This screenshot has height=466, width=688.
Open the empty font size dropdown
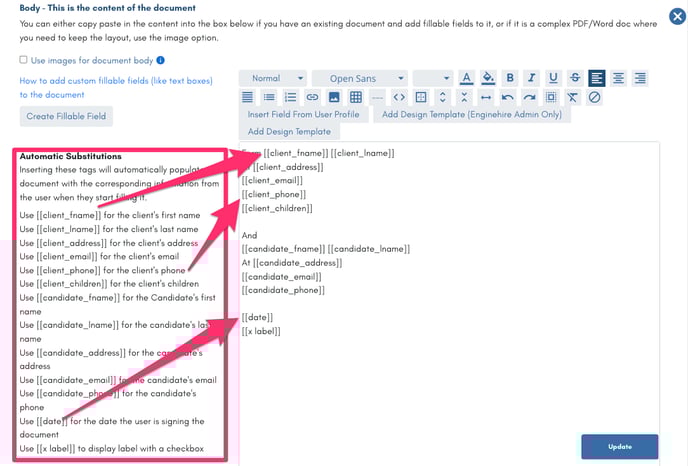pyautogui.click(x=433, y=78)
